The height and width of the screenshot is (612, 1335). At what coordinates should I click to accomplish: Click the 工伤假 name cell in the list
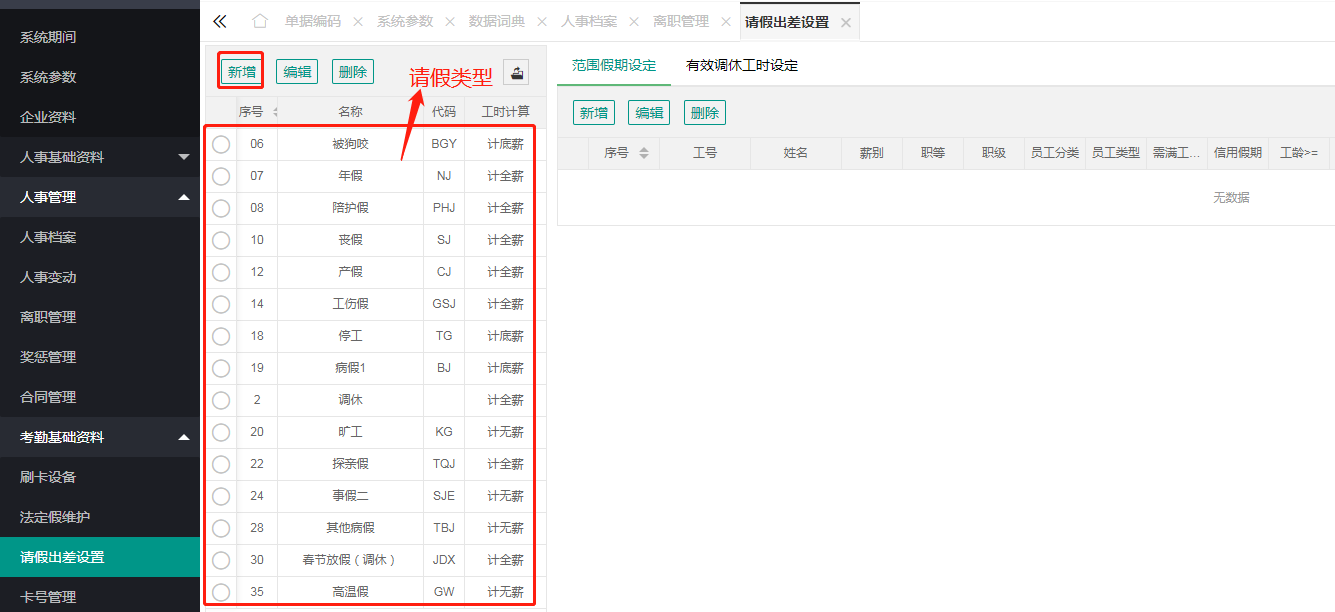point(350,304)
